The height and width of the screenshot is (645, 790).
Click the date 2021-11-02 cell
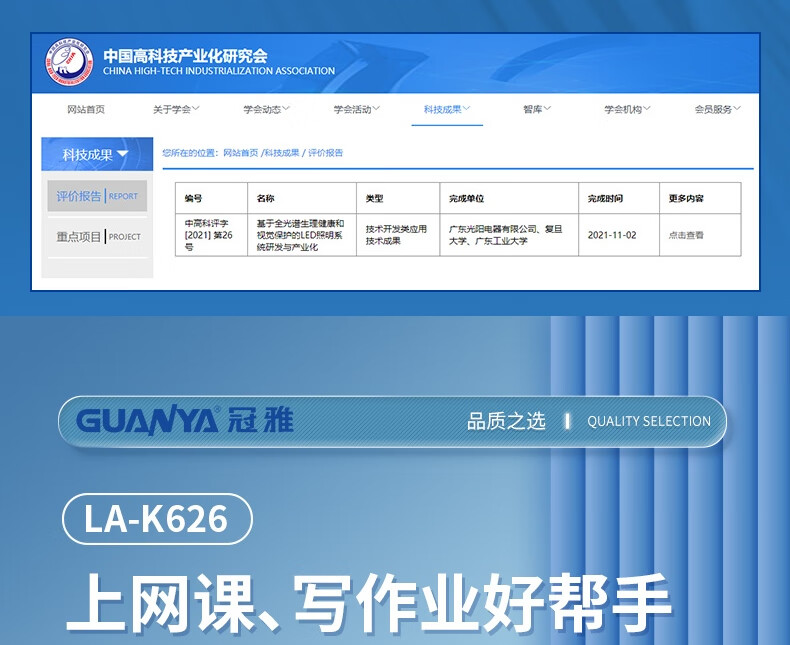click(619, 235)
